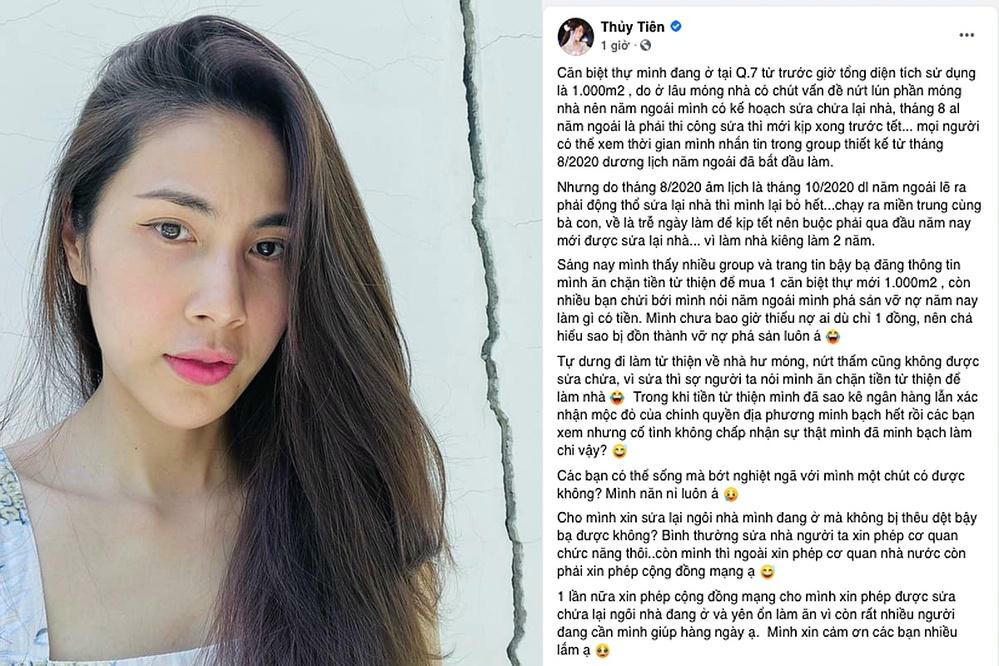
Task: Click the emoji after final 'lắm ạ'
Action: click(x=601, y=651)
